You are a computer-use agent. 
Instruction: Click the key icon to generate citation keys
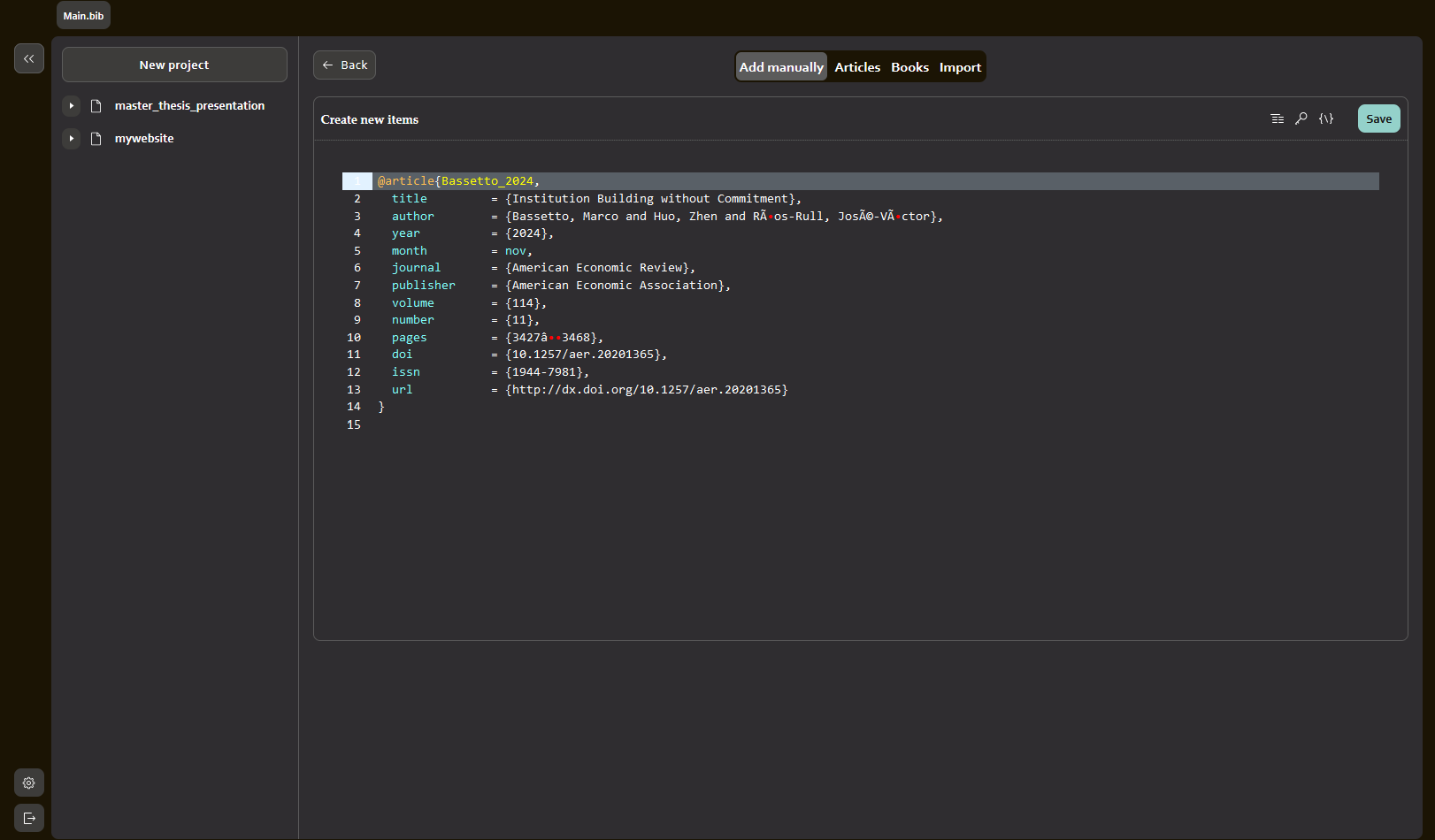(x=1301, y=118)
